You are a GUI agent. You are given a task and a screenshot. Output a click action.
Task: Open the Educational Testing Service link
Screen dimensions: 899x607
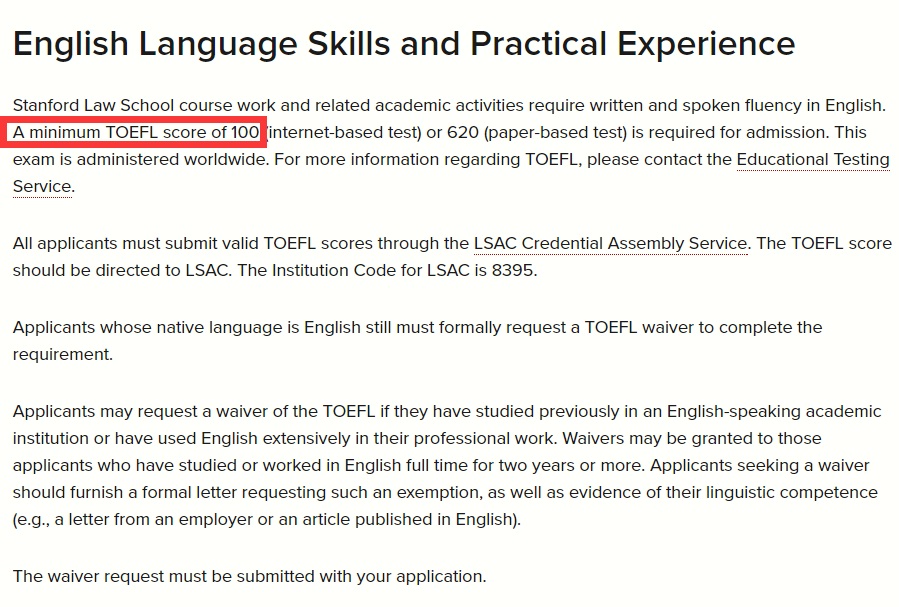812,159
